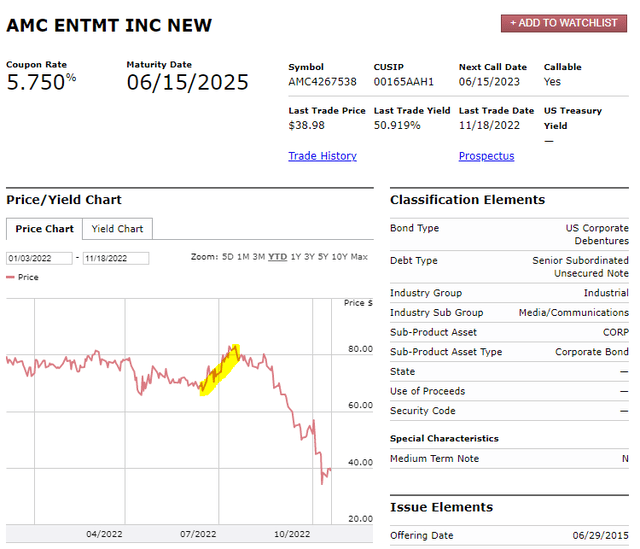Set chart zoom to 5D
The height and width of the screenshot is (549, 640).
(228, 257)
